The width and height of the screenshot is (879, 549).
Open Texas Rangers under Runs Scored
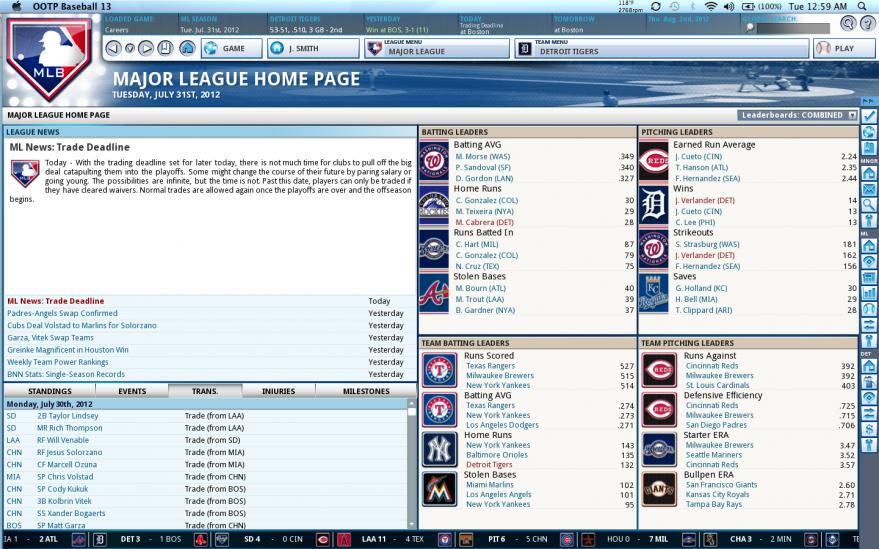[491, 366]
